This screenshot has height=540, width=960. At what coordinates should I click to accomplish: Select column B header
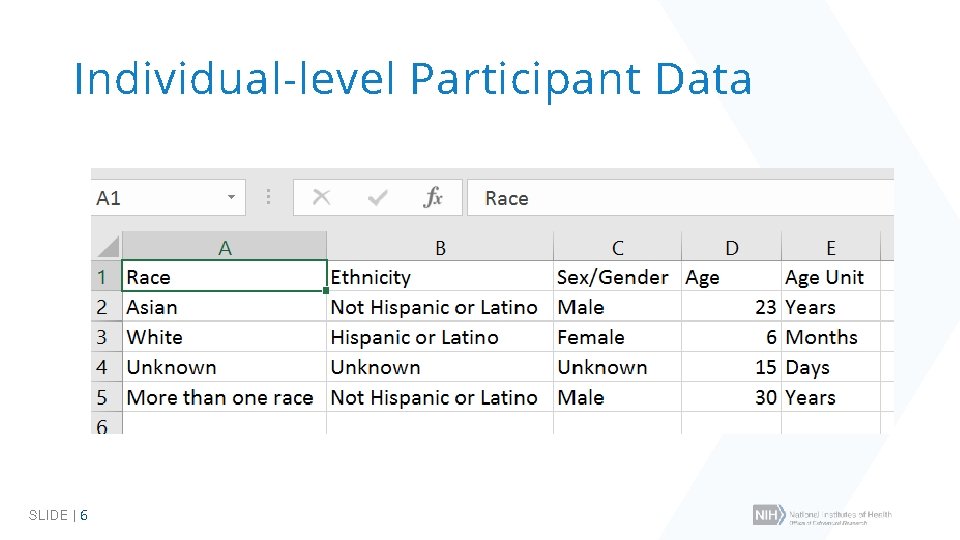point(440,247)
